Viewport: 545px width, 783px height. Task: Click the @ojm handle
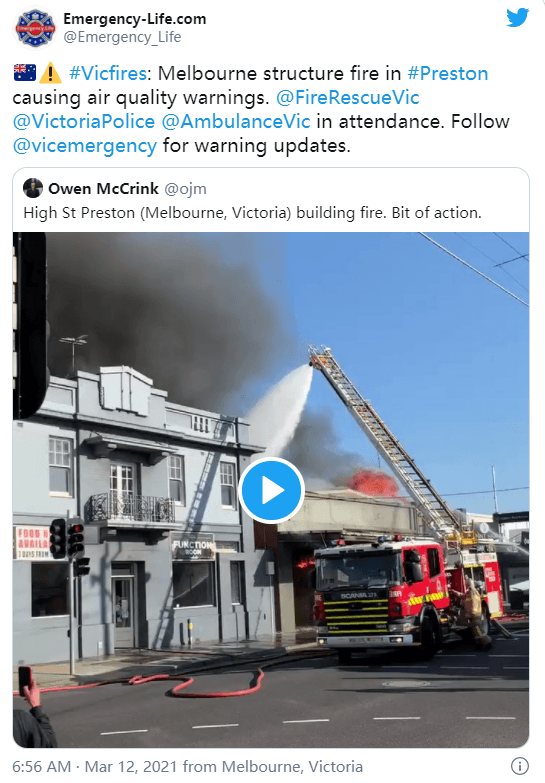coord(185,189)
